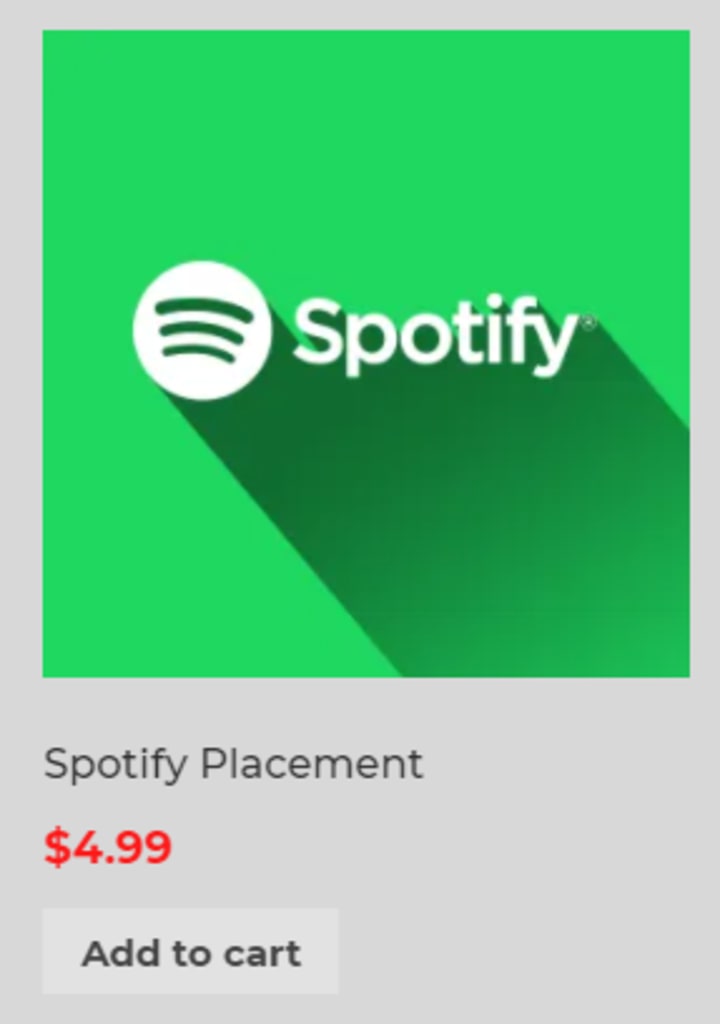Click the Spotify wordmark text in image
The height and width of the screenshot is (1024, 720).
(436, 336)
